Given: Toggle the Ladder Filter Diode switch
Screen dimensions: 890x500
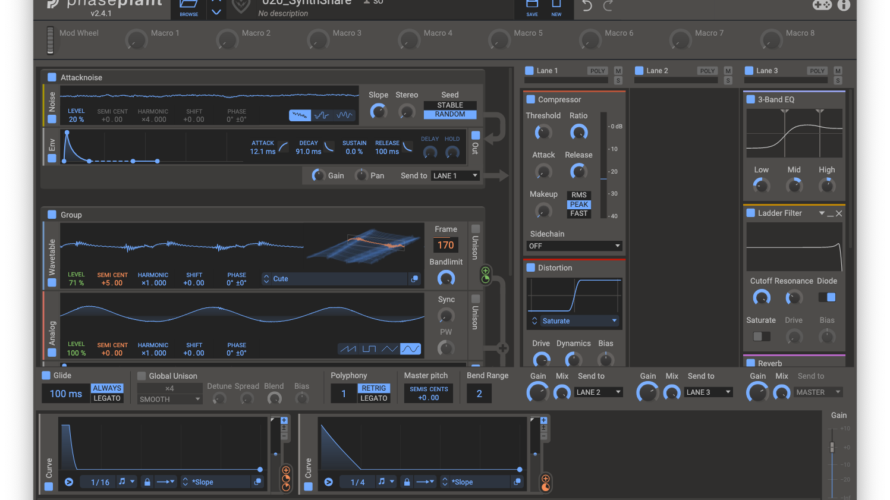Looking at the screenshot, I should 826,297.
